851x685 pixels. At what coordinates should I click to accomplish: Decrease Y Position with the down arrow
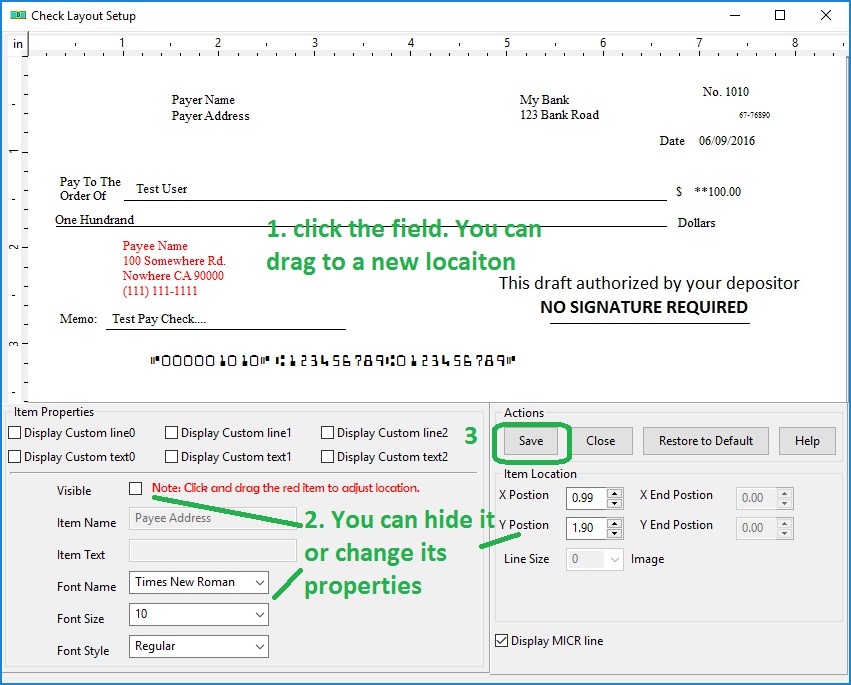click(x=615, y=533)
